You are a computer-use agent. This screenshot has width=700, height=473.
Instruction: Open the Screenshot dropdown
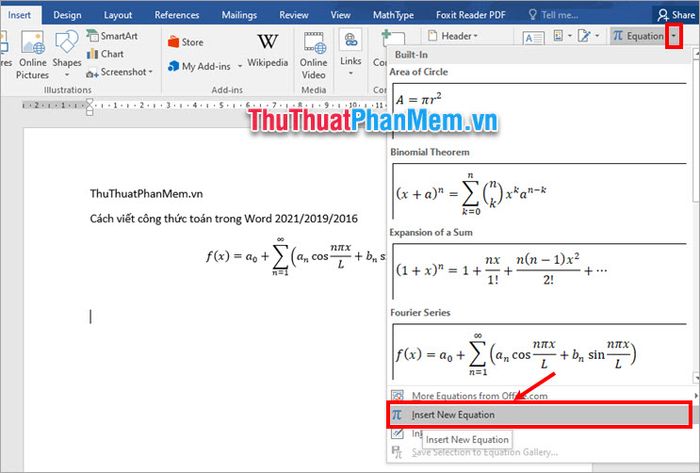pos(119,72)
